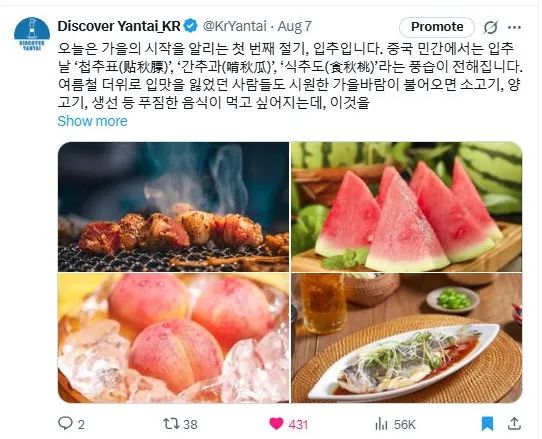
Task: View post analytics bar chart icon
Action: tap(381, 424)
